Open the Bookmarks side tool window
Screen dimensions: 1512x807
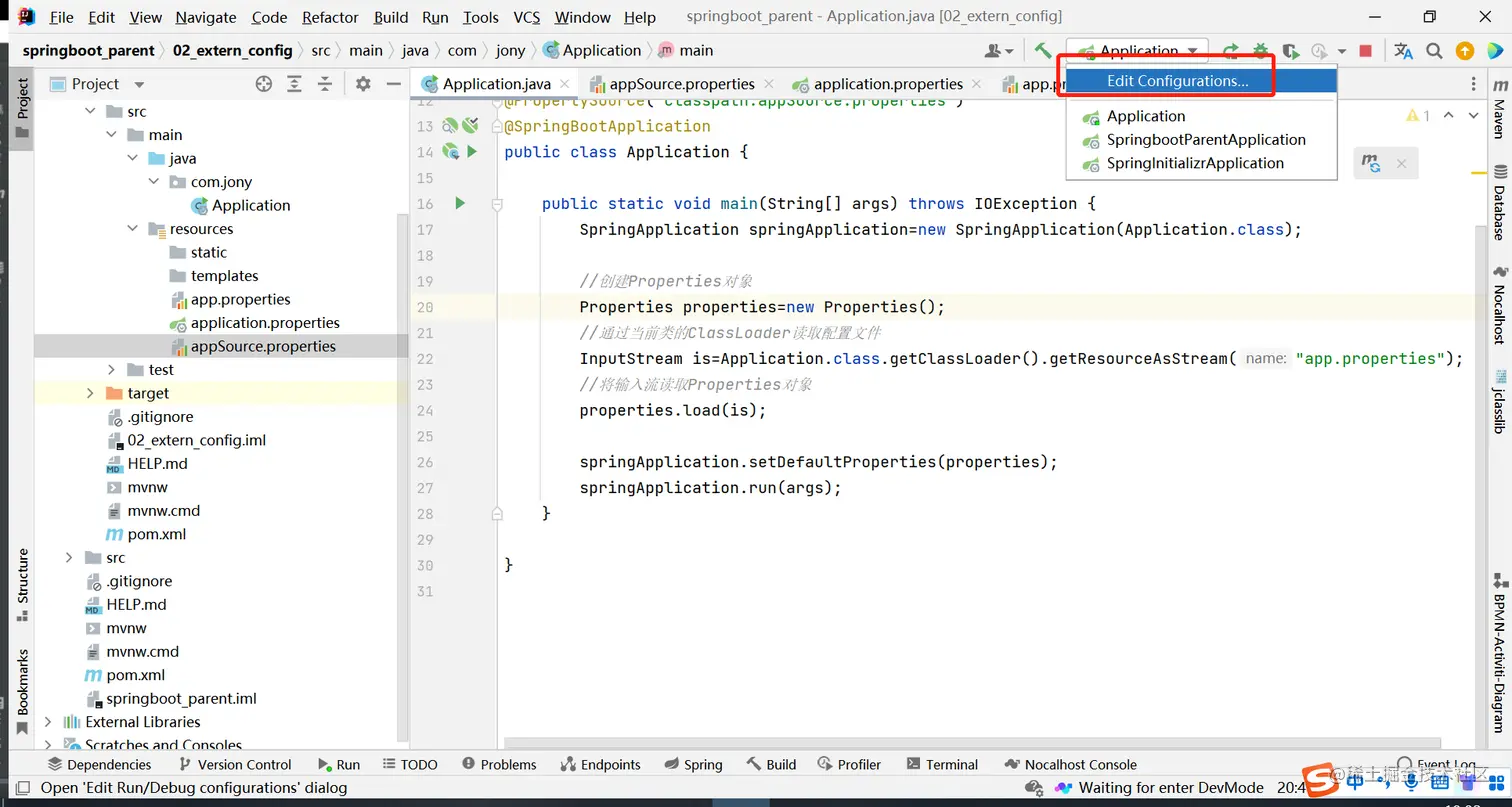[22, 690]
